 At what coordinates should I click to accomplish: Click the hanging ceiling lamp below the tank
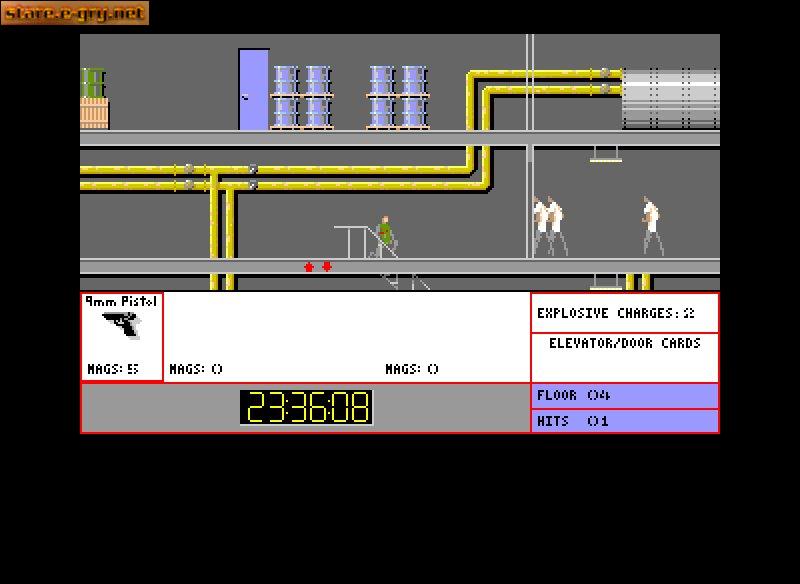pos(606,155)
